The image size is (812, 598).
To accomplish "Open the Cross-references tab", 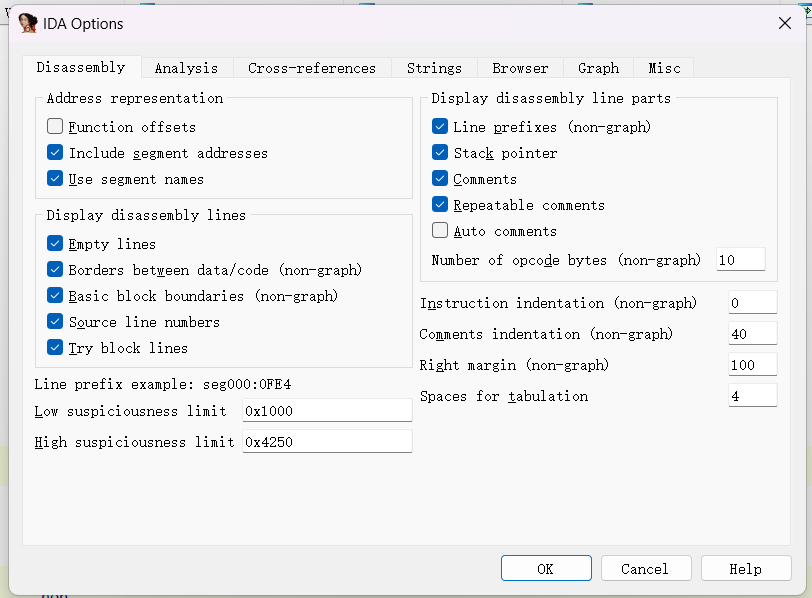I will 312,68.
